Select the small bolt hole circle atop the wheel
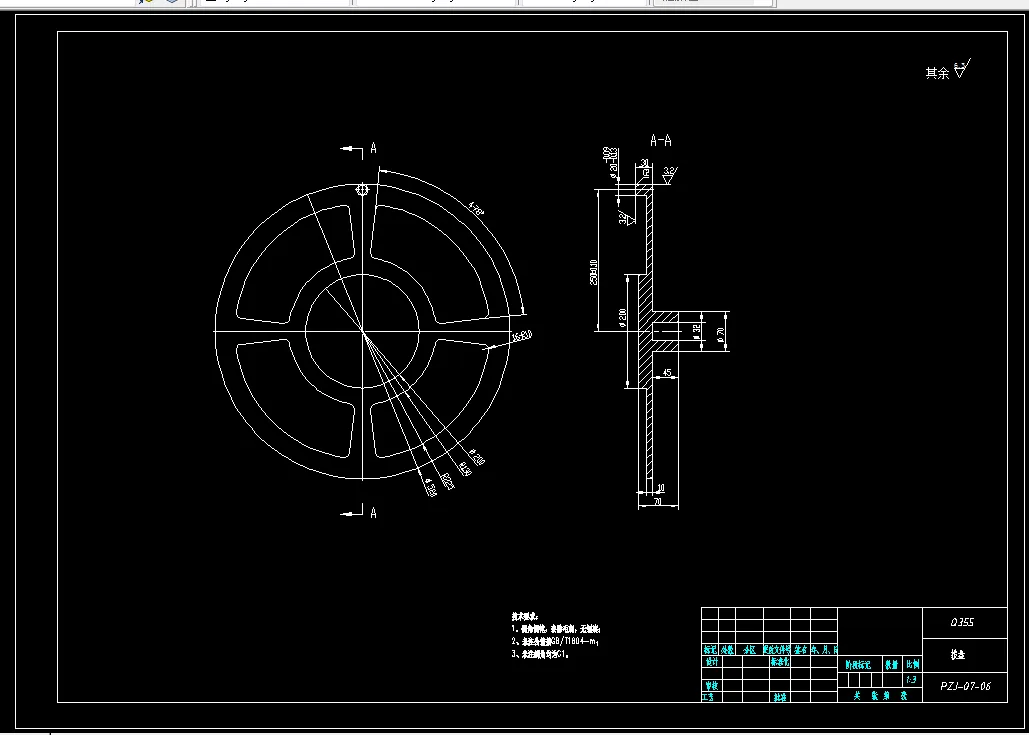Image resolution: width=1029 pixels, height=735 pixels. tap(362, 190)
